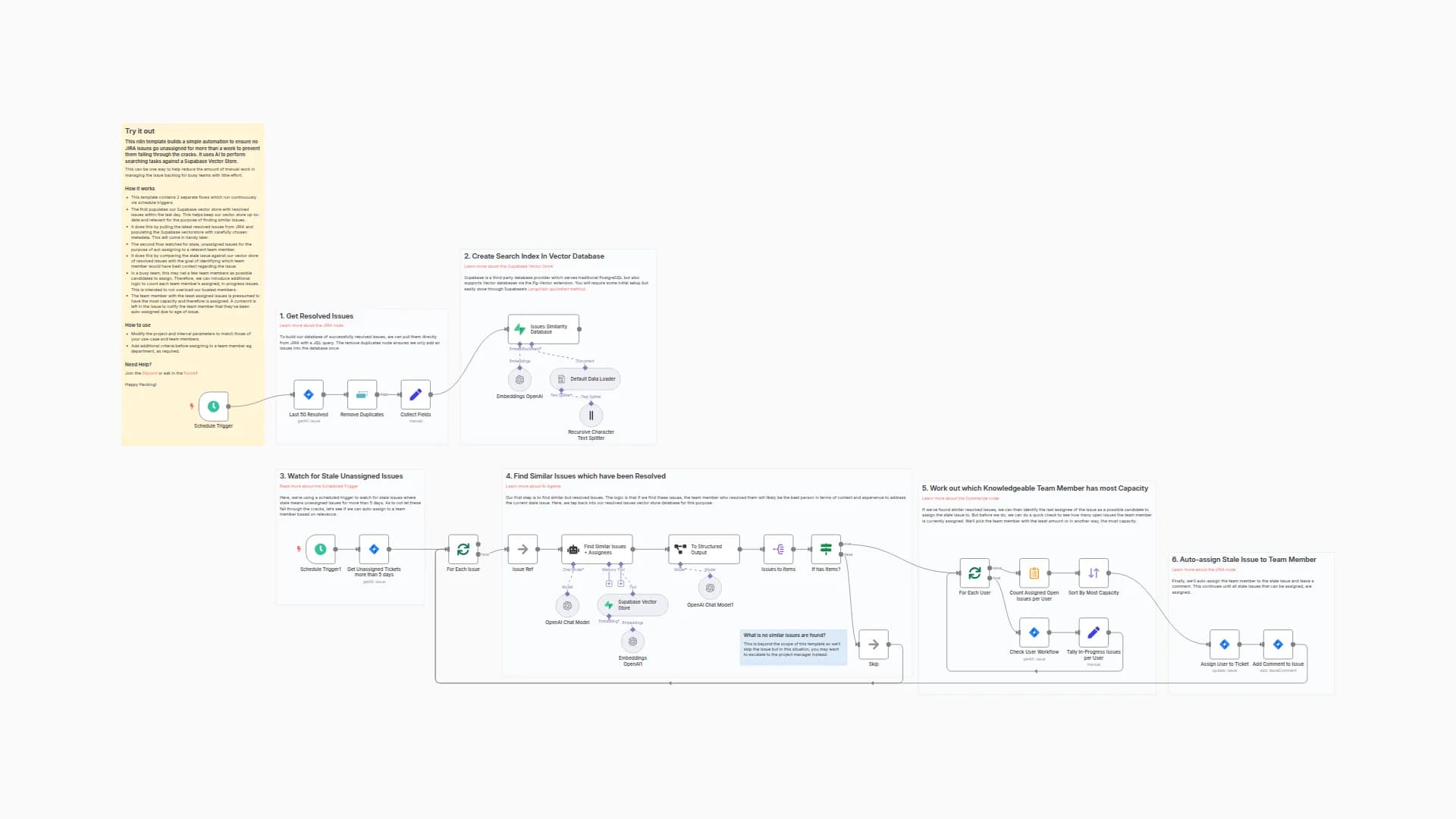Follow JIRA node link under Get Resolved Issues
Viewport: 1456px width, 819px height.
pyautogui.click(x=311, y=325)
